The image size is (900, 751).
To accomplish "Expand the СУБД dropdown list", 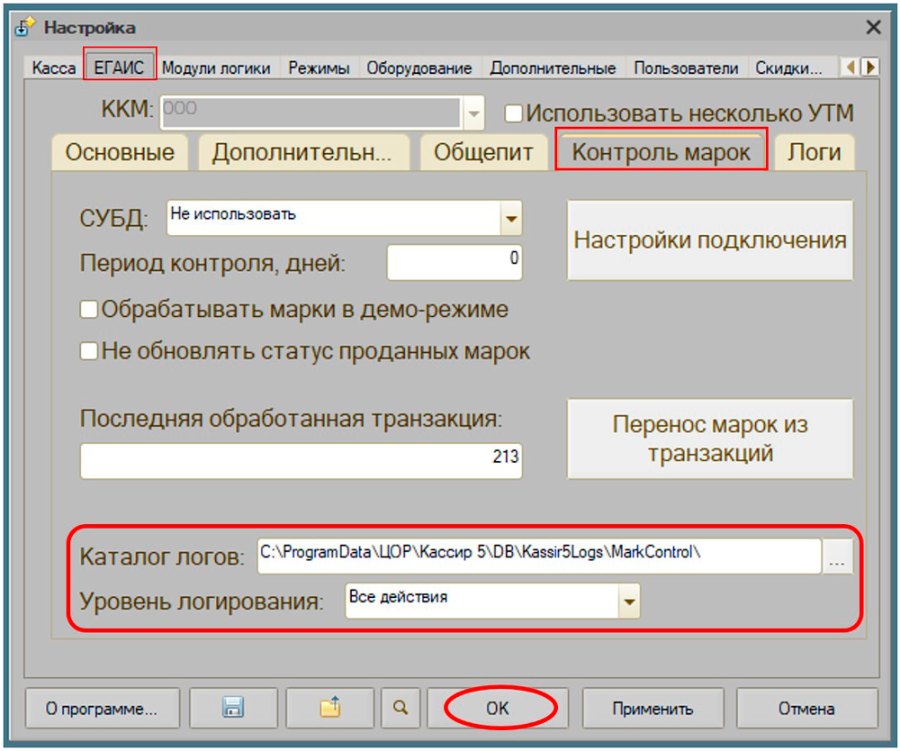I will 511,218.
